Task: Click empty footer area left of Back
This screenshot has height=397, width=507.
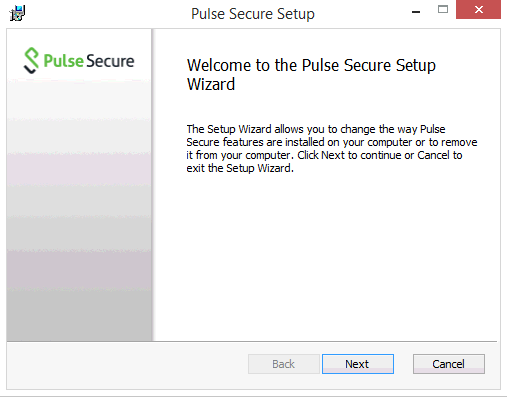Action: pyautogui.click(x=127, y=365)
